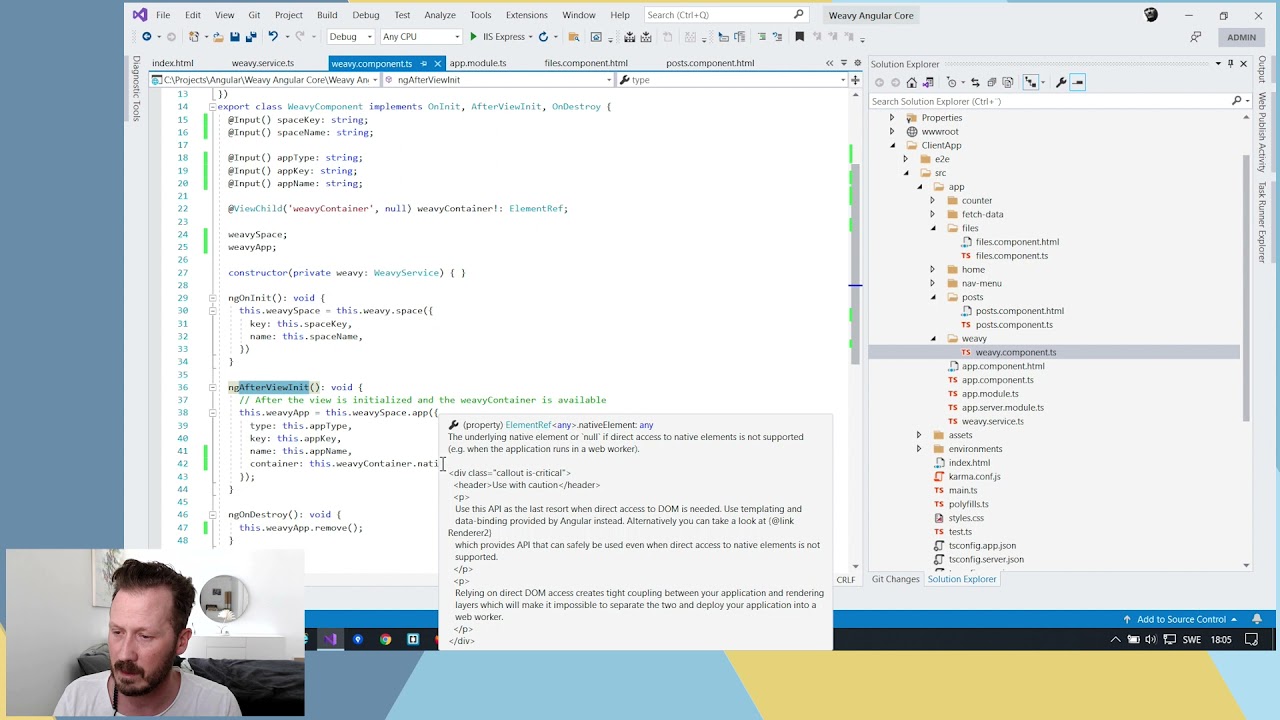Open Task Runner Explorer side tab
This screenshot has width=1280, height=720.
(x=1262, y=221)
